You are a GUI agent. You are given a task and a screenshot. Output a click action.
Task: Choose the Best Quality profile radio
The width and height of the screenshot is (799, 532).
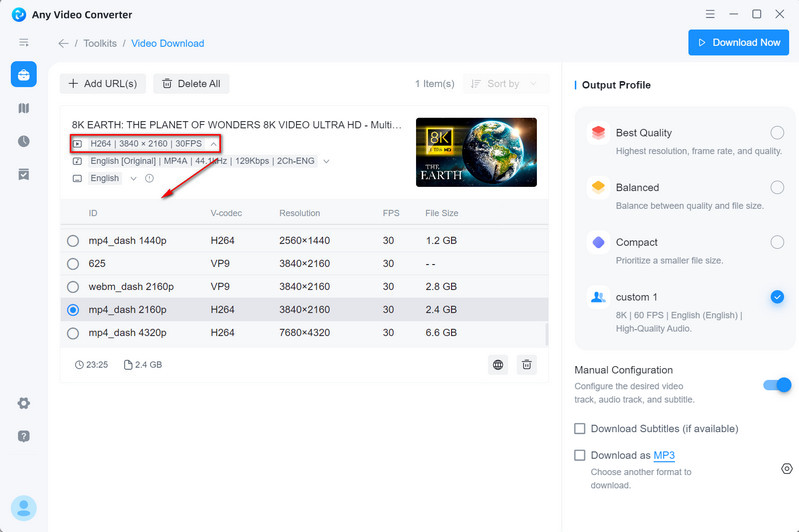(777, 133)
